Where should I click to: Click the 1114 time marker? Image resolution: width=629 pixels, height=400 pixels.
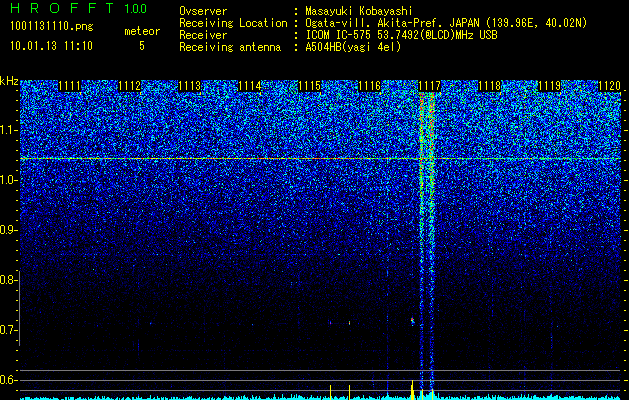[250, 86]
